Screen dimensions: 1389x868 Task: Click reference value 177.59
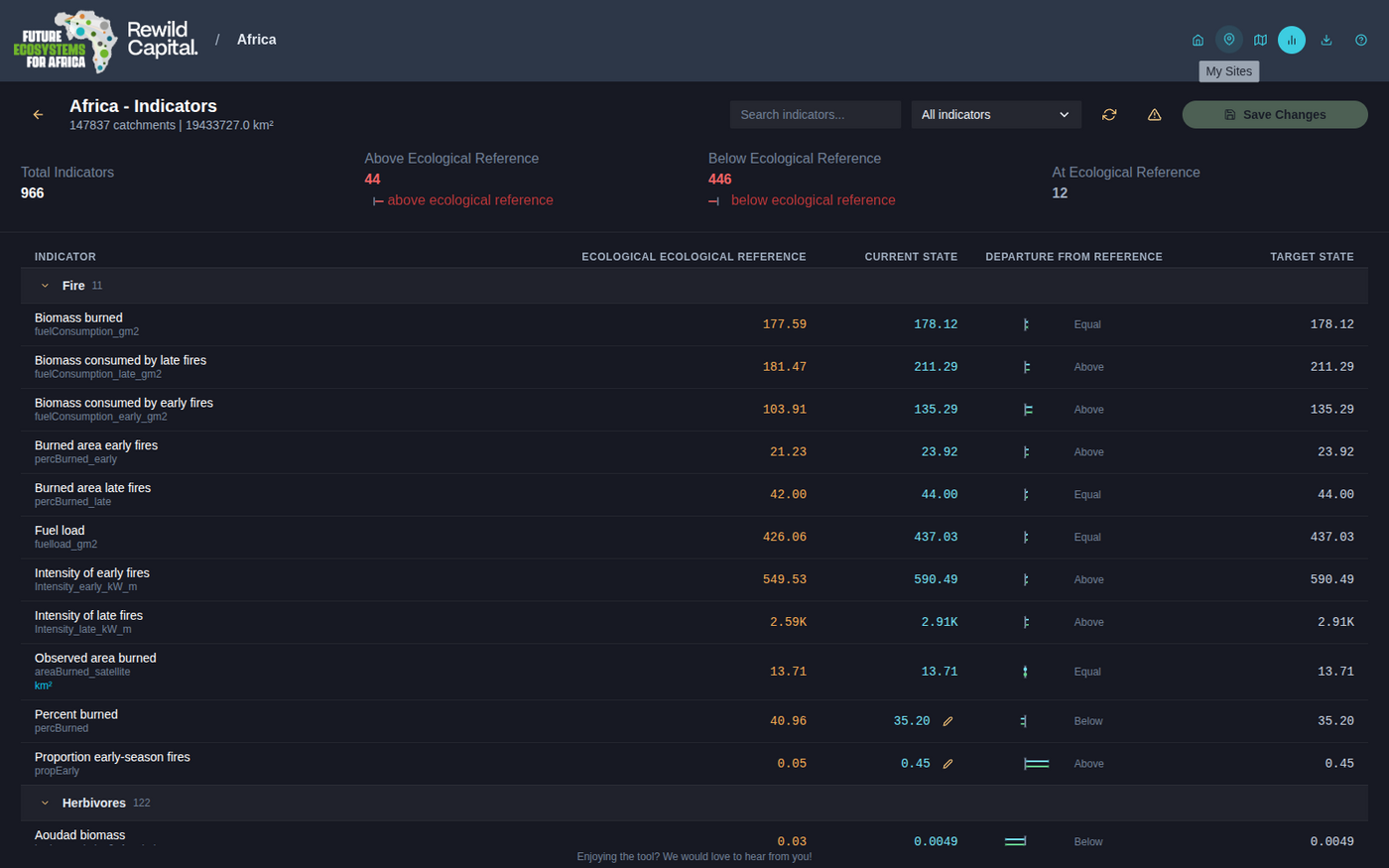pyautogui.click(x=784, y=324)
